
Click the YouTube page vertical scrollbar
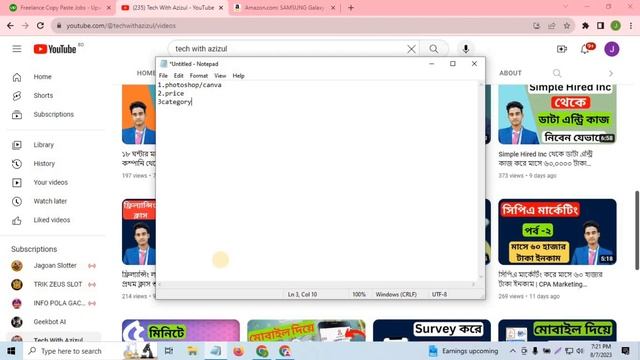click(636, 231)
